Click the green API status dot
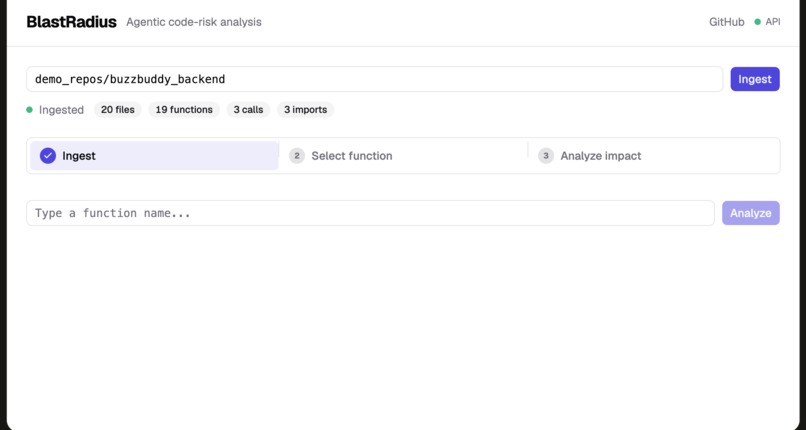806x430 pixels. pos(757,22)
